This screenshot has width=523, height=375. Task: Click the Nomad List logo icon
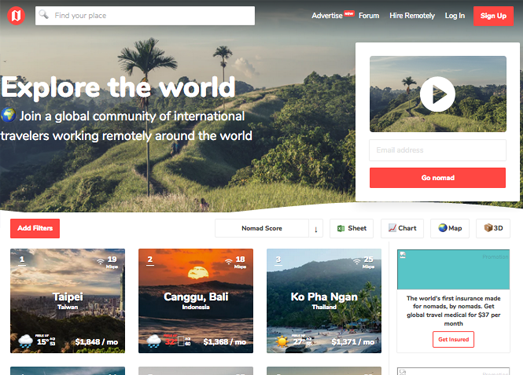coord(16,15)
